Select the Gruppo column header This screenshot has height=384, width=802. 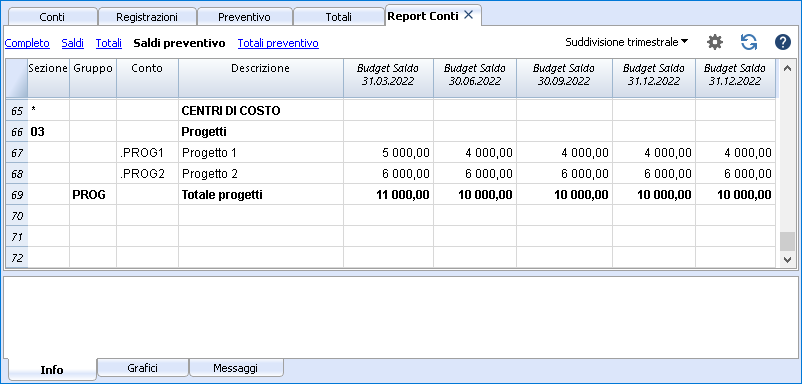click(93, 78)
